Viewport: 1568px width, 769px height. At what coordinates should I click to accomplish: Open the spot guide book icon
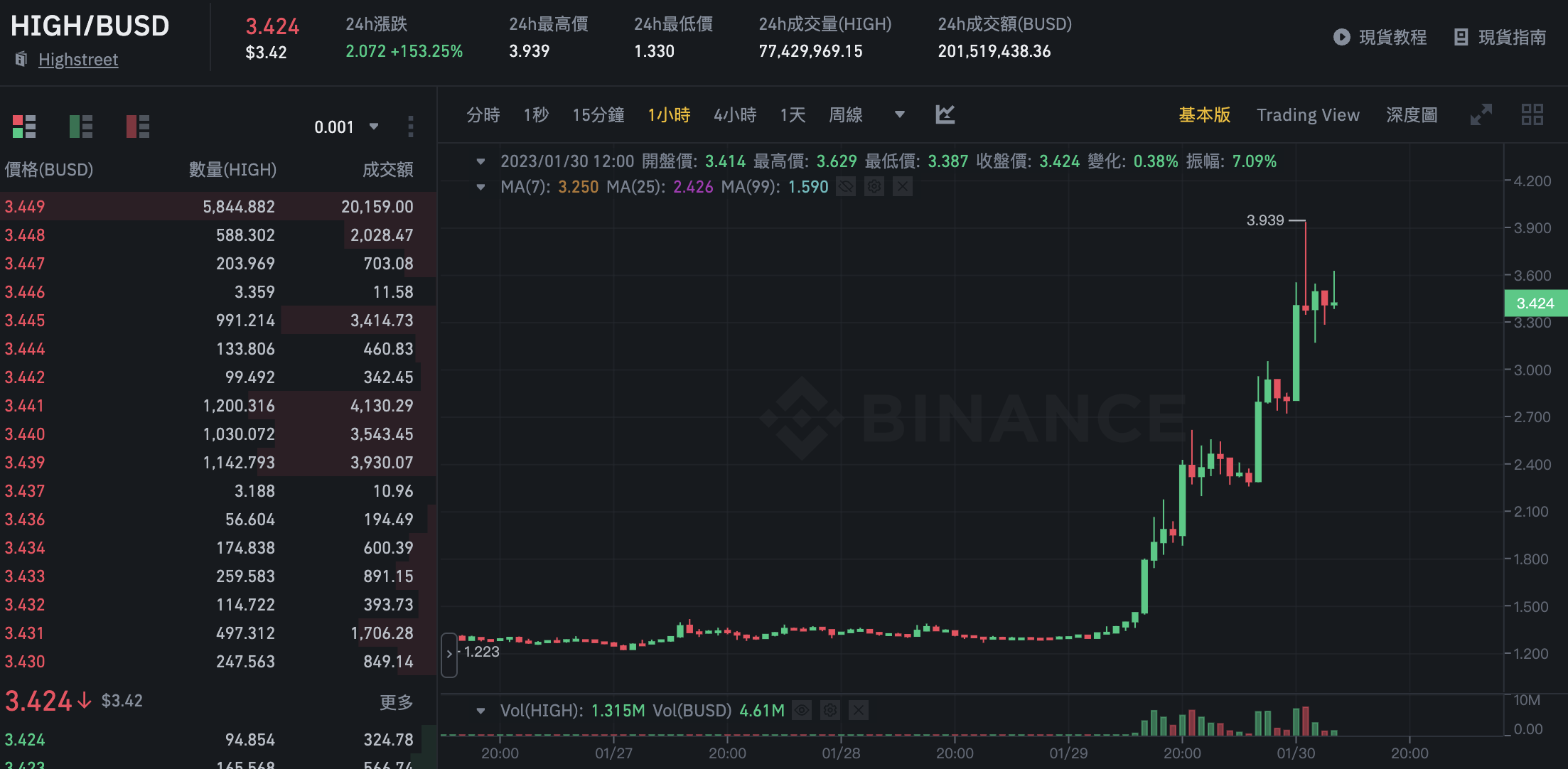click(1461, 37)
